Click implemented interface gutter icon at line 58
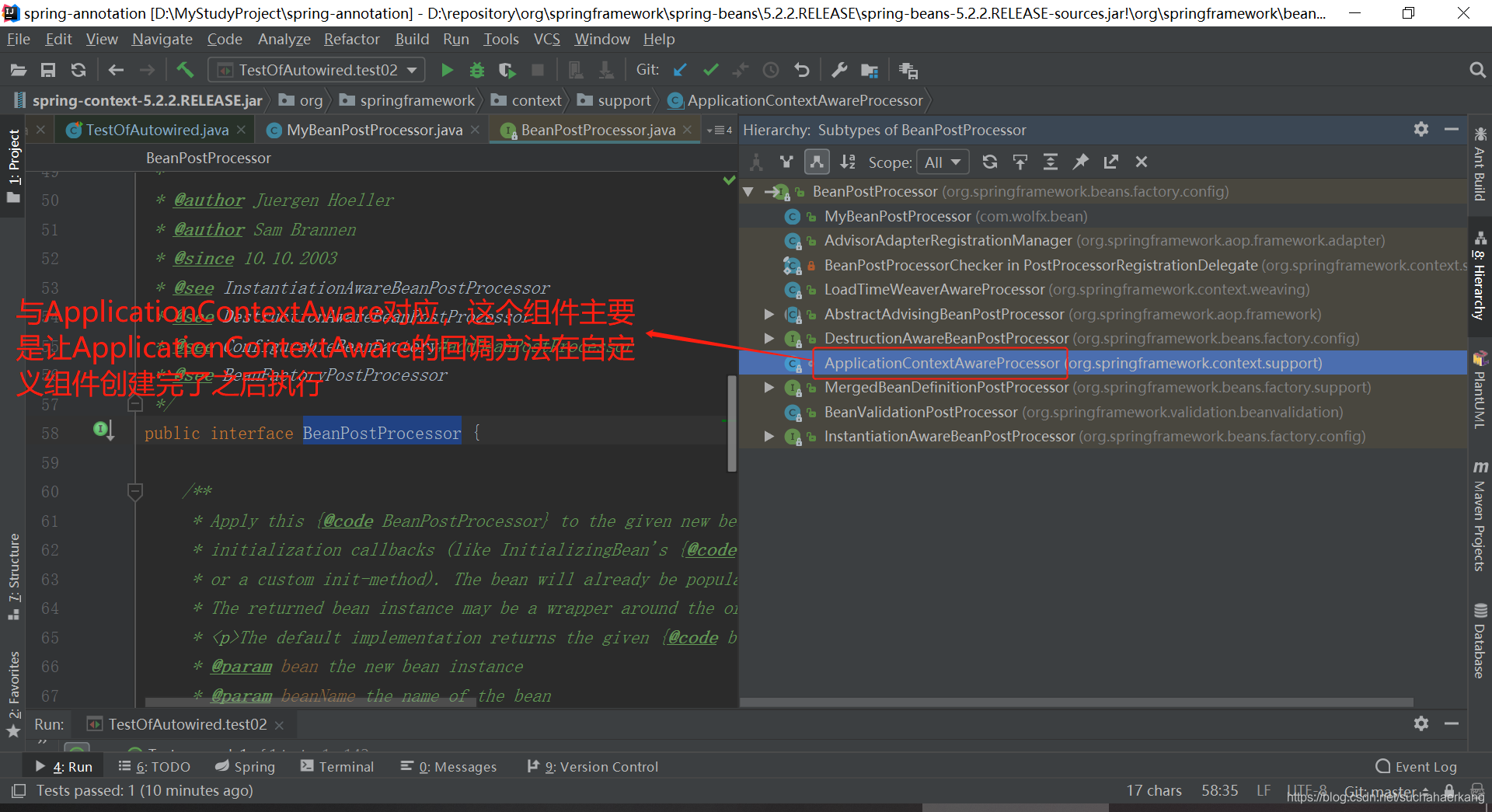Image resolution: width=1492 pixels, height=812 pixels. 103,430
